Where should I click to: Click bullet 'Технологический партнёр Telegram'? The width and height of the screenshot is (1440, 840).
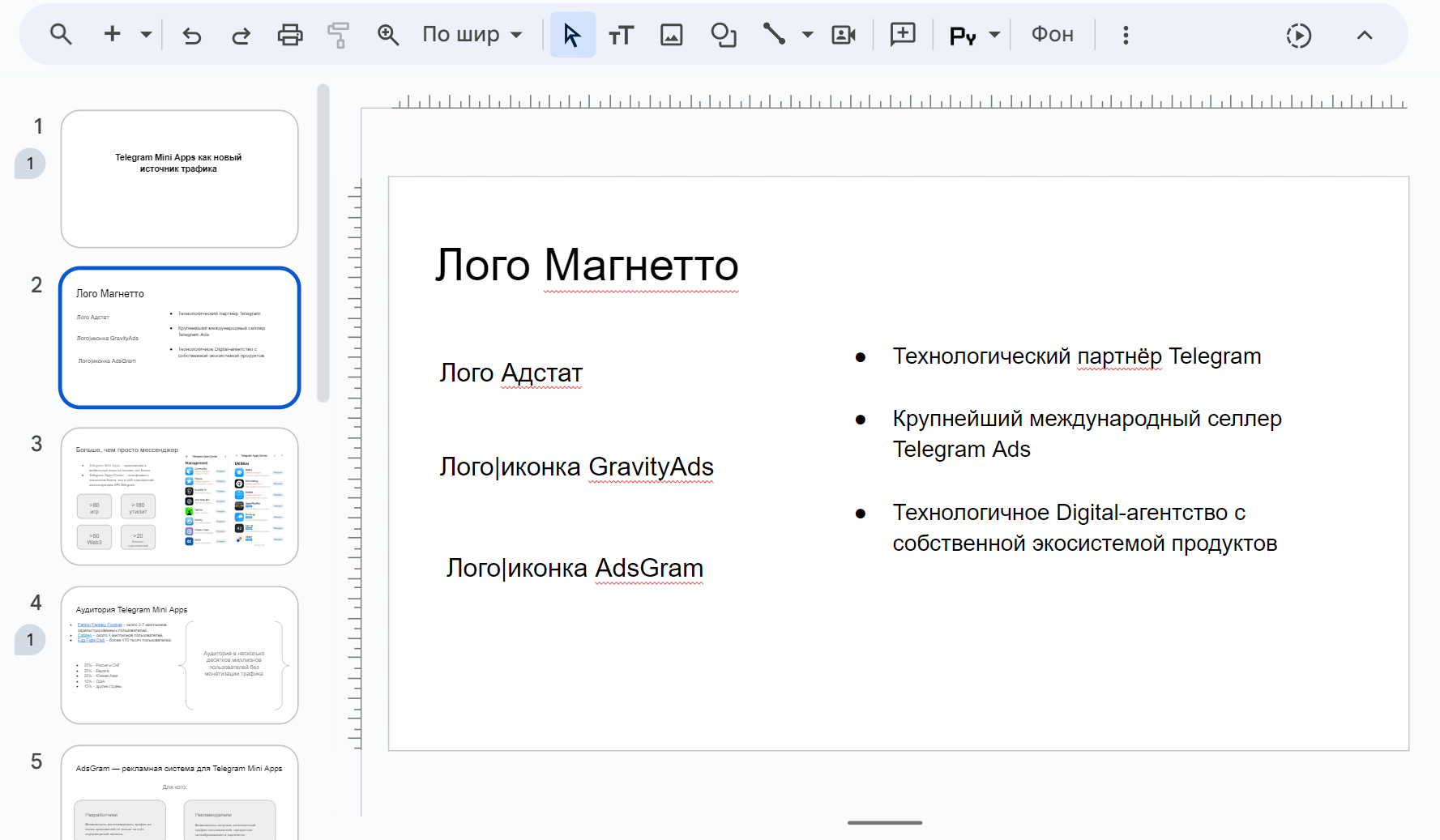[x=1077, y=356]
